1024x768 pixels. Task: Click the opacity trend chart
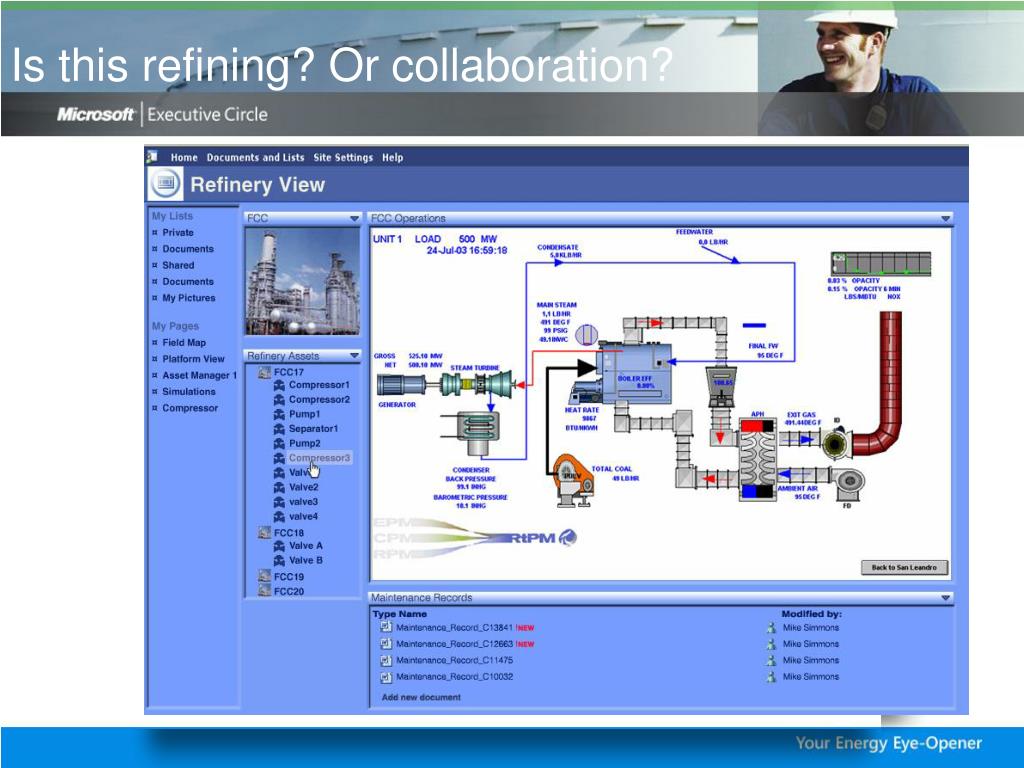881,264
